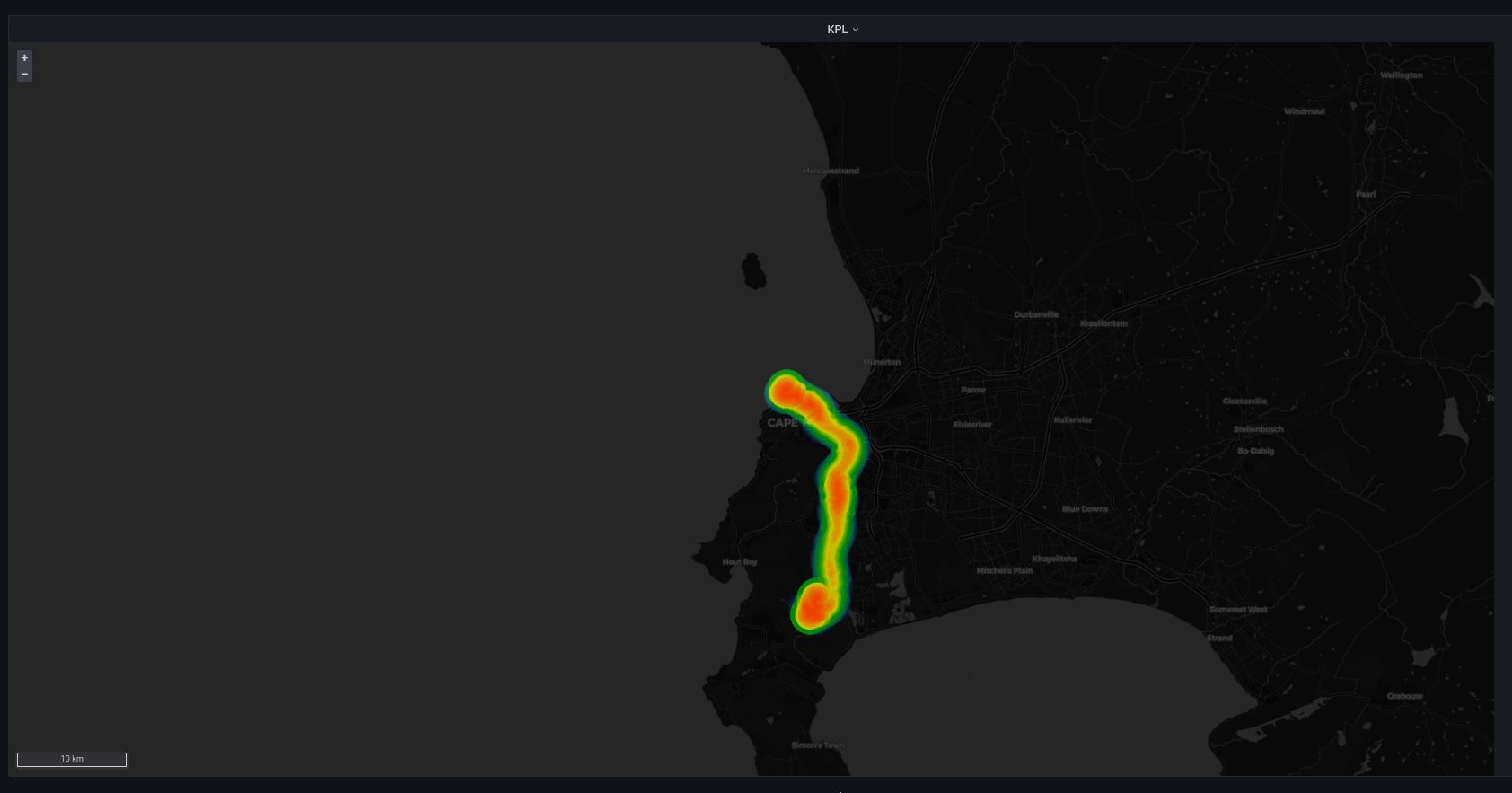1512x793 pixels.
Task: Click the Wellington map label
Action: click(1401, 75)
